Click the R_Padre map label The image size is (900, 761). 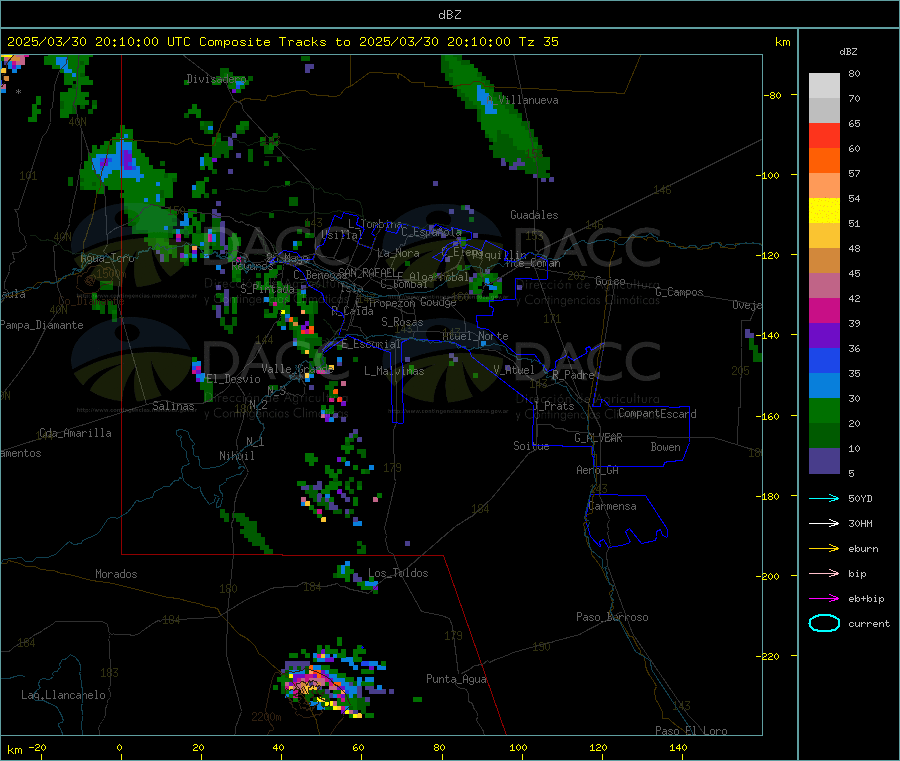[573, 375]
